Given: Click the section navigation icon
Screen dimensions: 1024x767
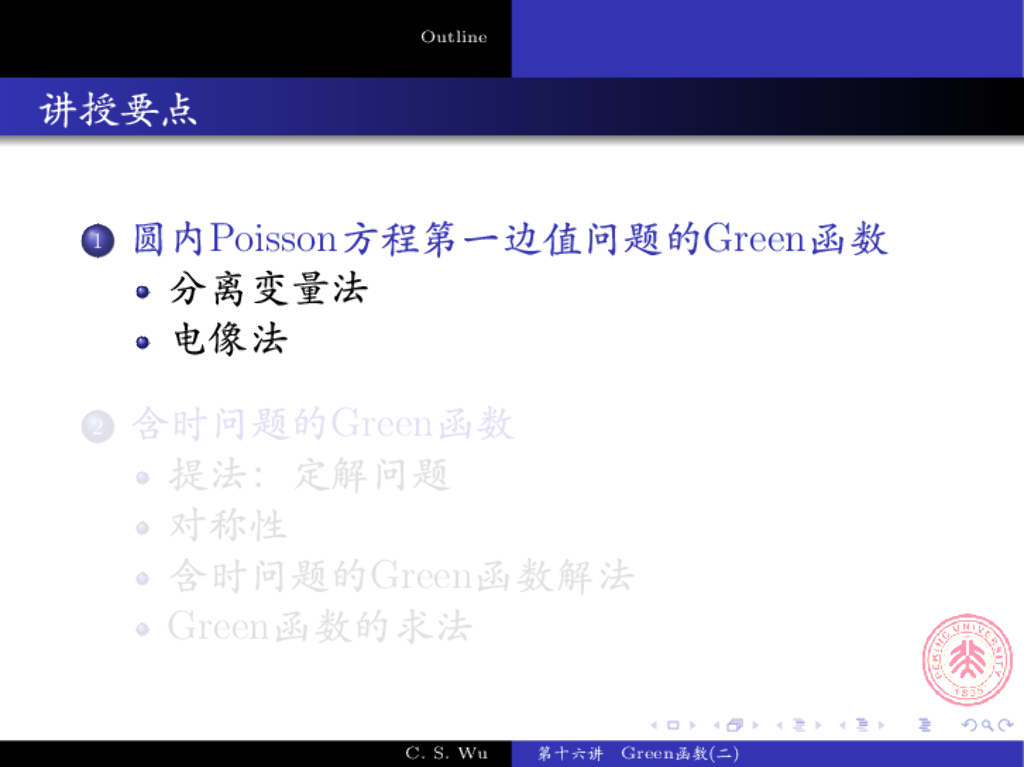Looking at the screenshot, I should click(x=863, y=725).
